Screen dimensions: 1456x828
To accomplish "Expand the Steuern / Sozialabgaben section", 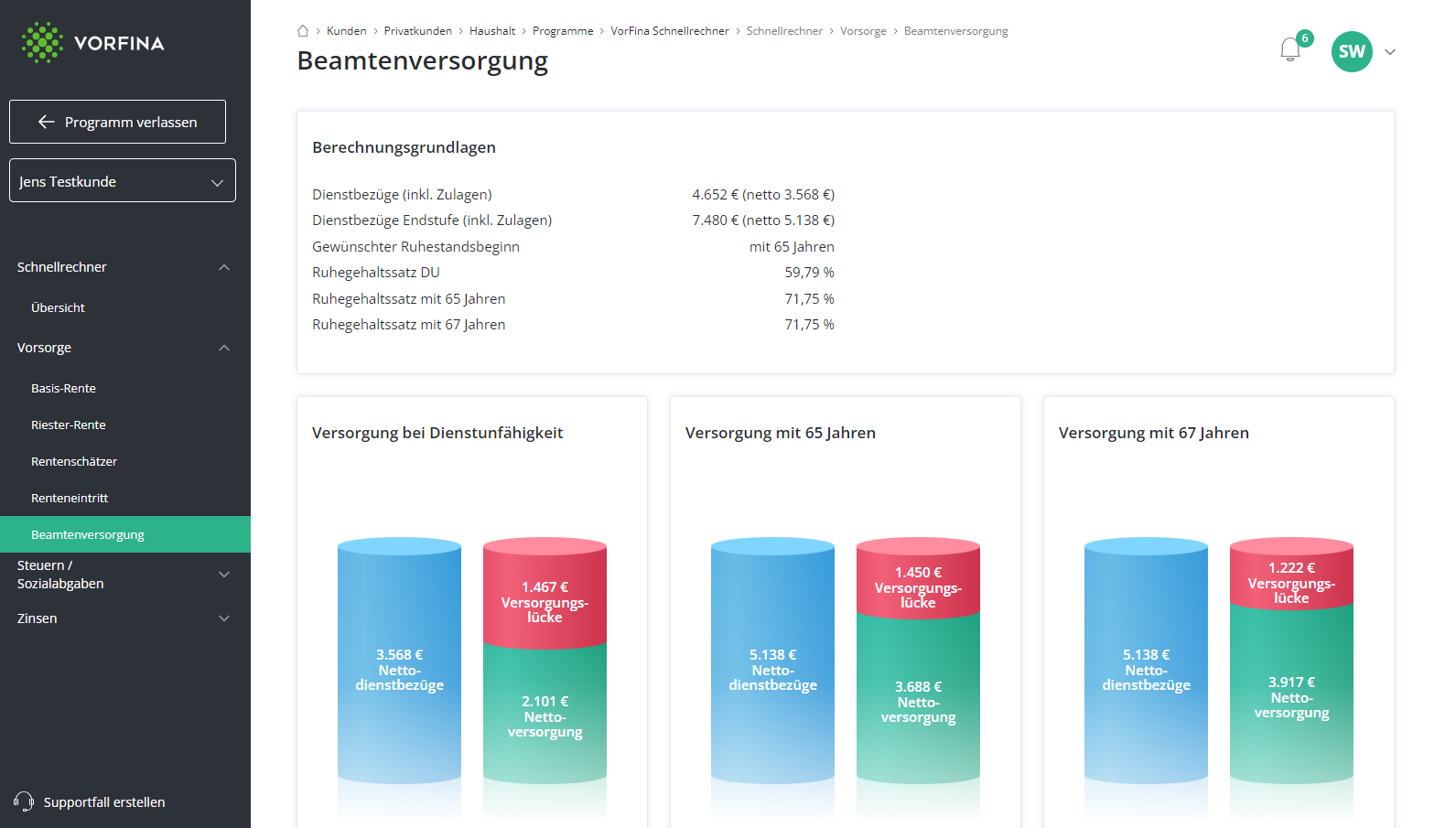I will pyautogui.click(x=224, y=575).
